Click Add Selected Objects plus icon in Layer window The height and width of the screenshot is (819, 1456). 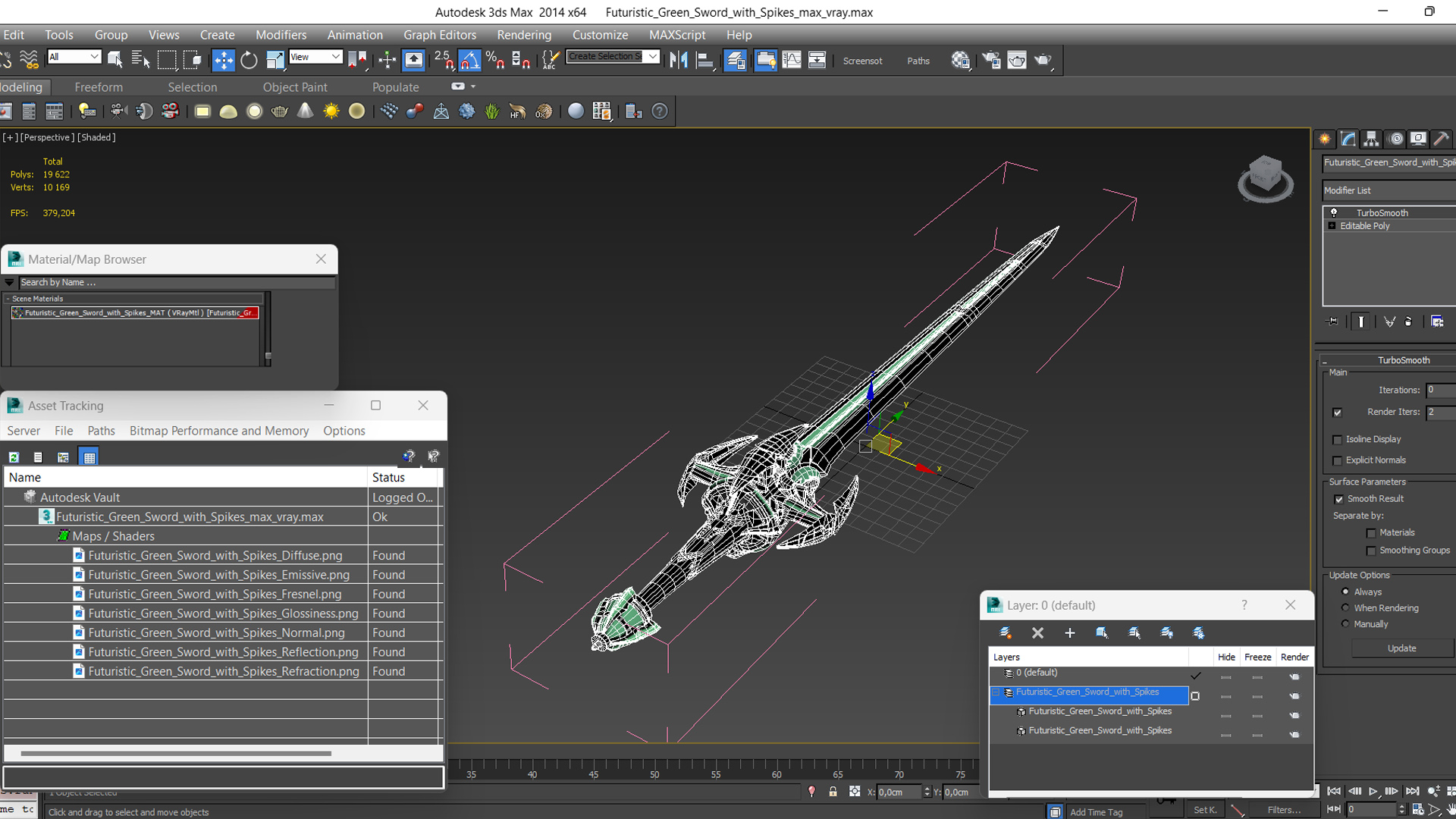tap(1069, 632)
